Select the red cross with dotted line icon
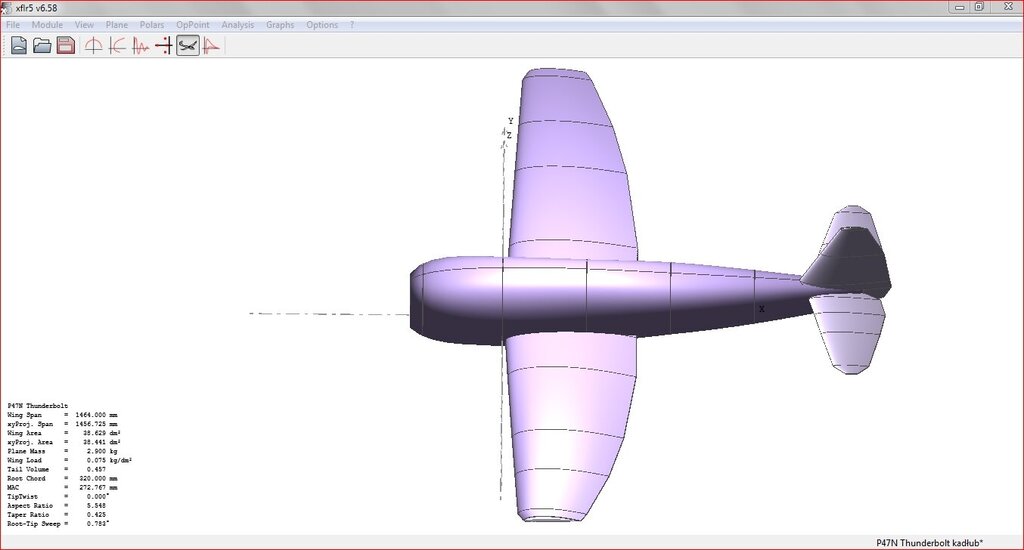The height and width of the screenshot is (550, 1024). click(164, 45)
